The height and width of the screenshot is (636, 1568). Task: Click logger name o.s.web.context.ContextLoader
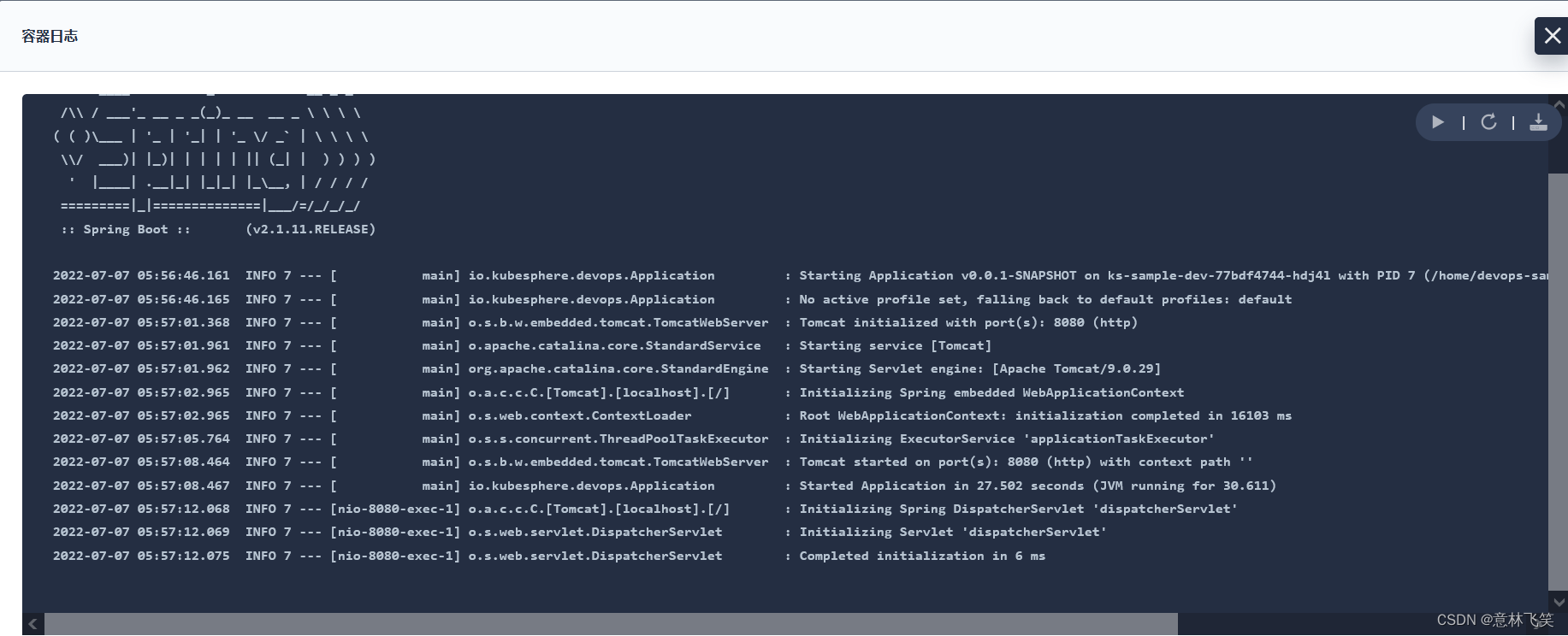[x=580, y=415]
